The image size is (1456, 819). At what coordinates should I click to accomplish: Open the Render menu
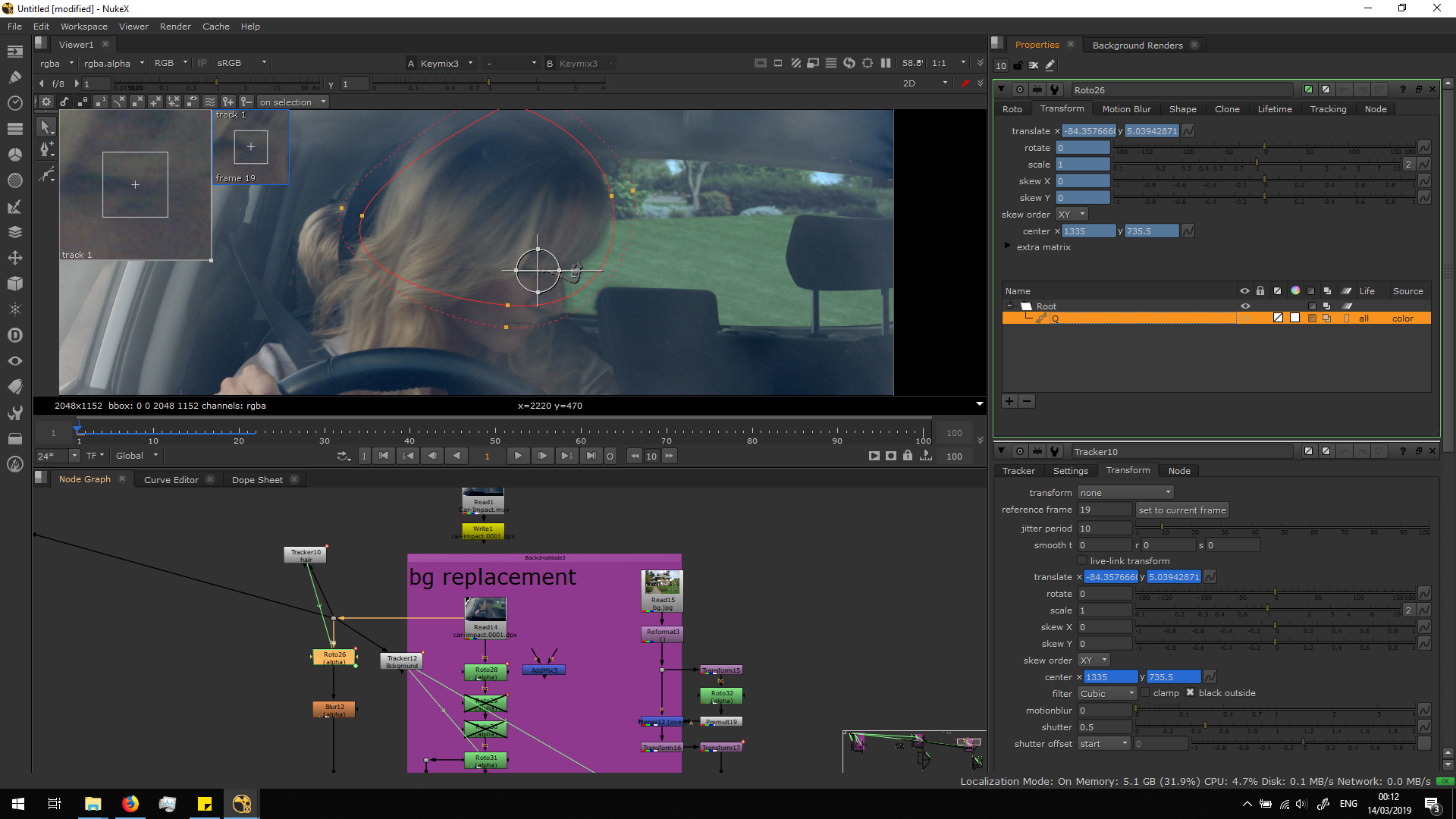[175, 27]
